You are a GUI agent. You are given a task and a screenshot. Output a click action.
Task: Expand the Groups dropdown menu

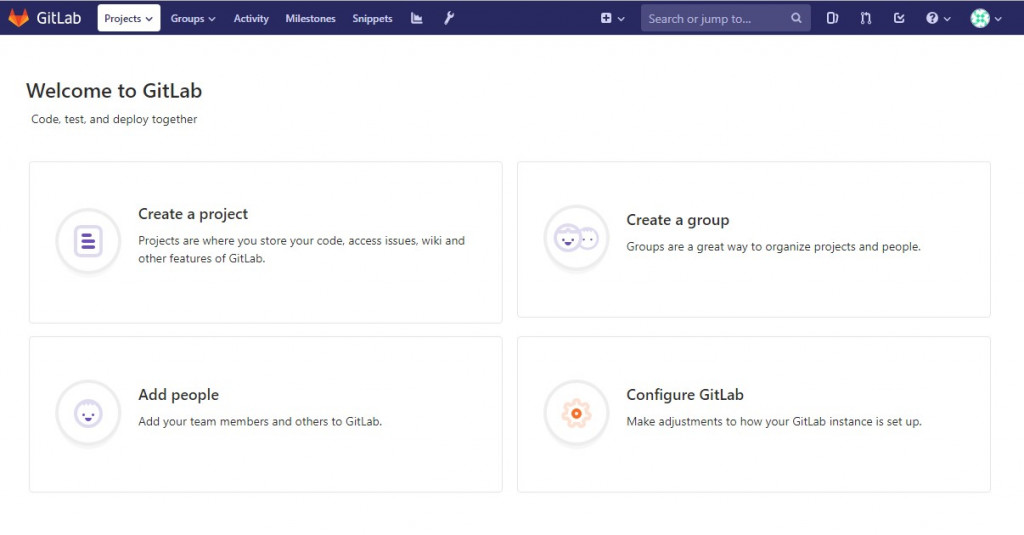point(193,18)
